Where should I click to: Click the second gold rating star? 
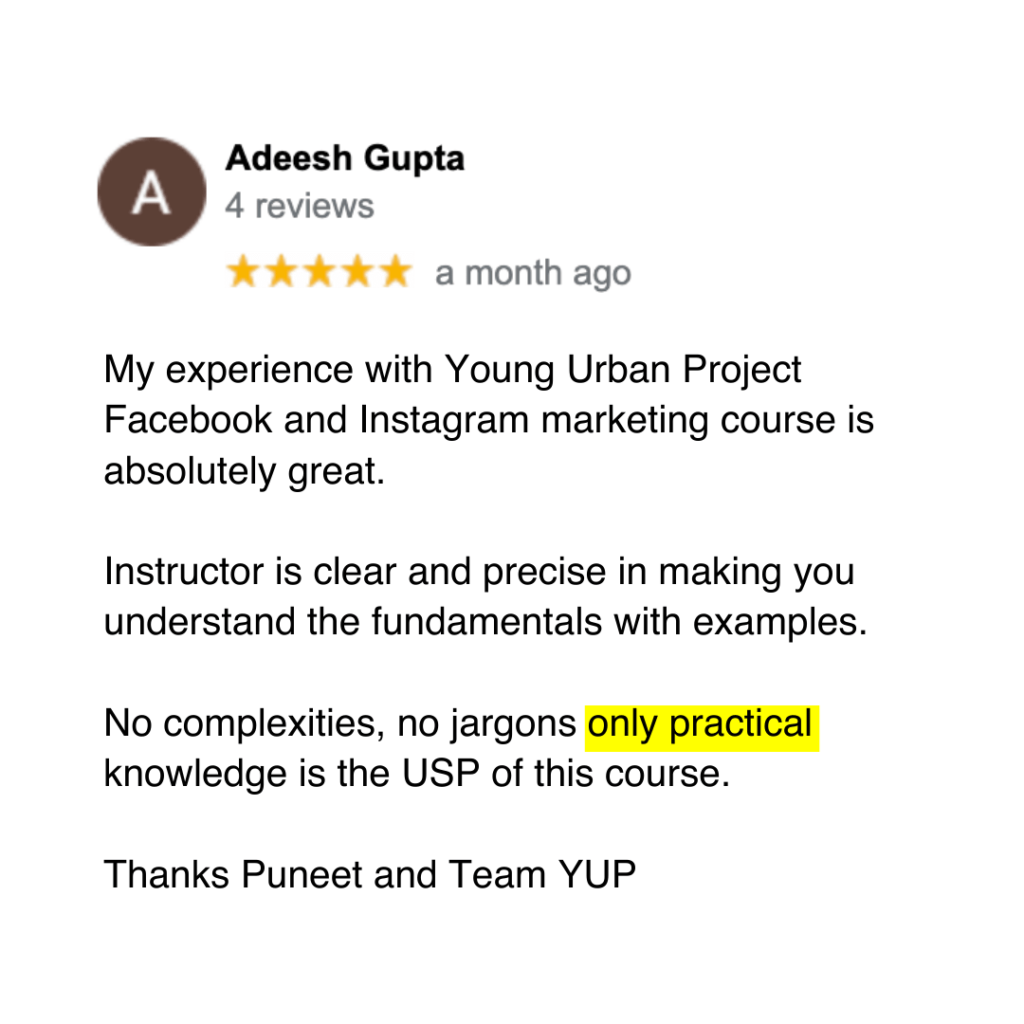pos(281,272)
